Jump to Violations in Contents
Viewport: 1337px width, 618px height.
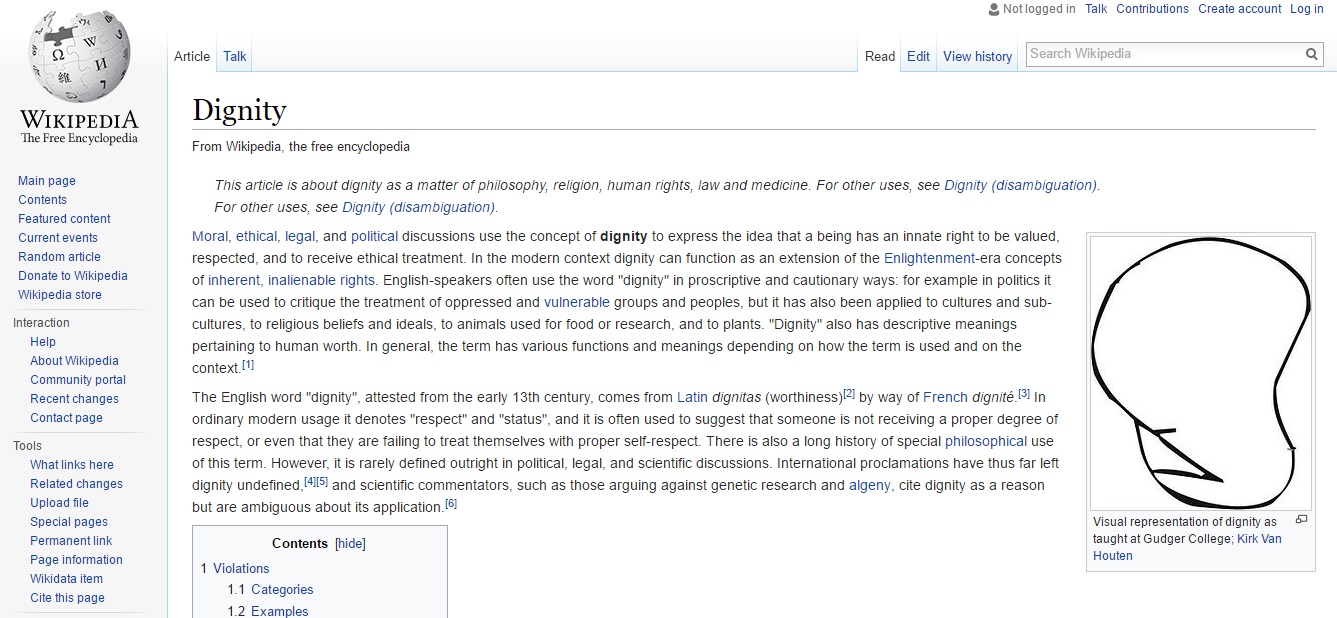241,568
